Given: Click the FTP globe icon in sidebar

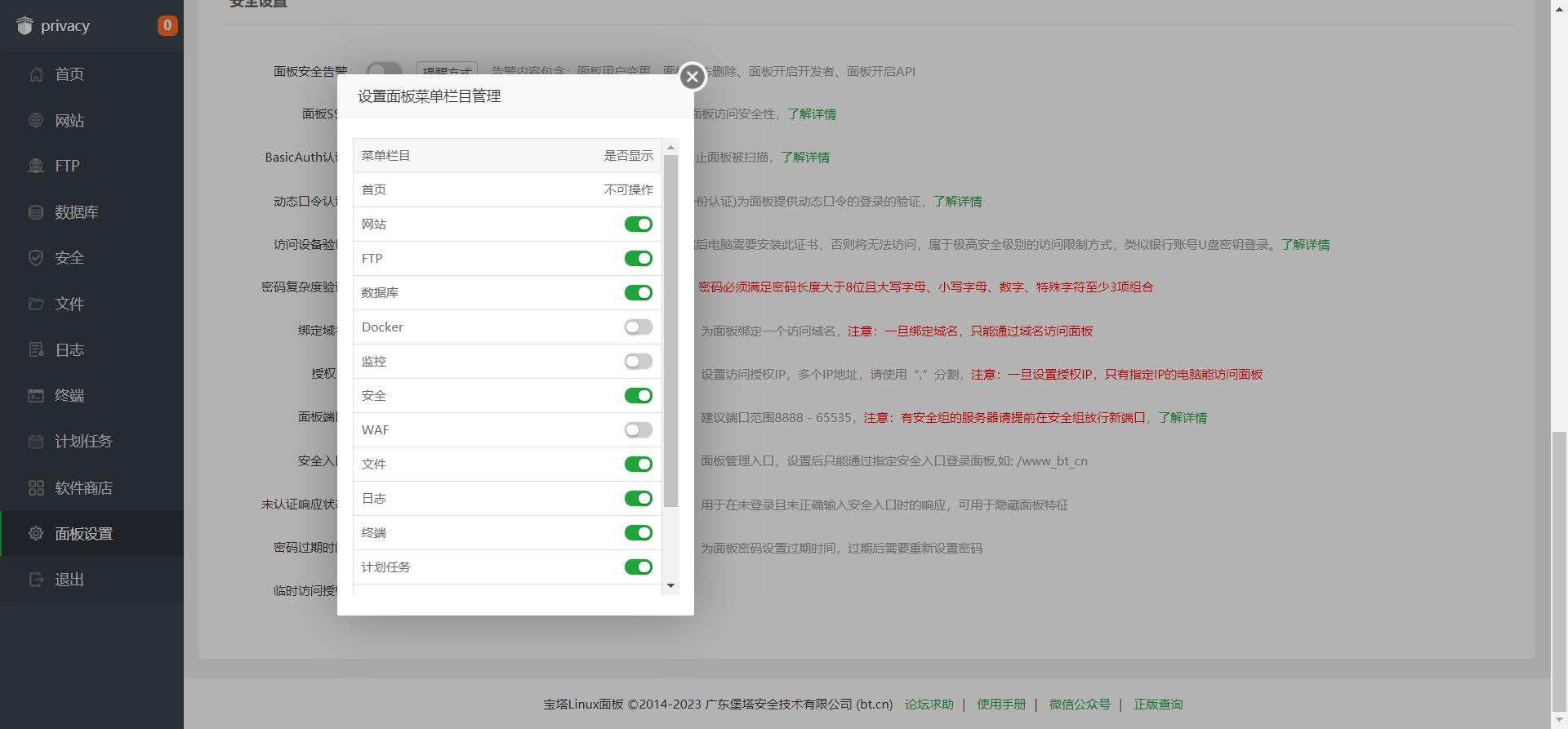Looking at the screenshot, I should [36, 166].
